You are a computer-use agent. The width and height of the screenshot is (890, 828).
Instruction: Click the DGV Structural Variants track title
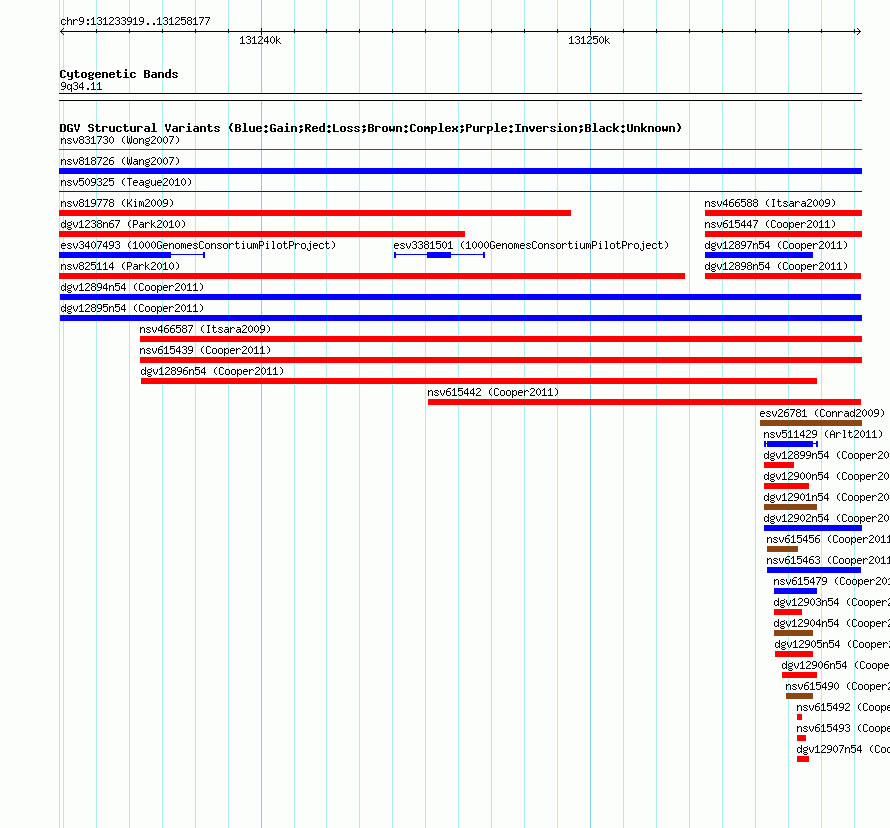[x=371, y=128]
